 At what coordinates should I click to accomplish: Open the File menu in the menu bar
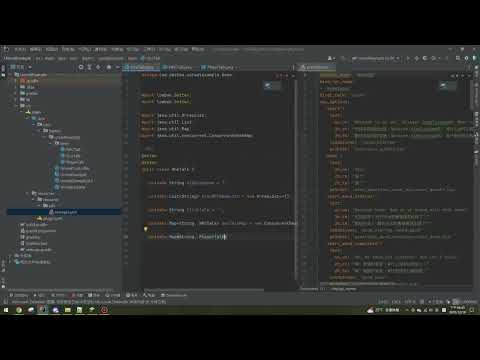point(20,49)
